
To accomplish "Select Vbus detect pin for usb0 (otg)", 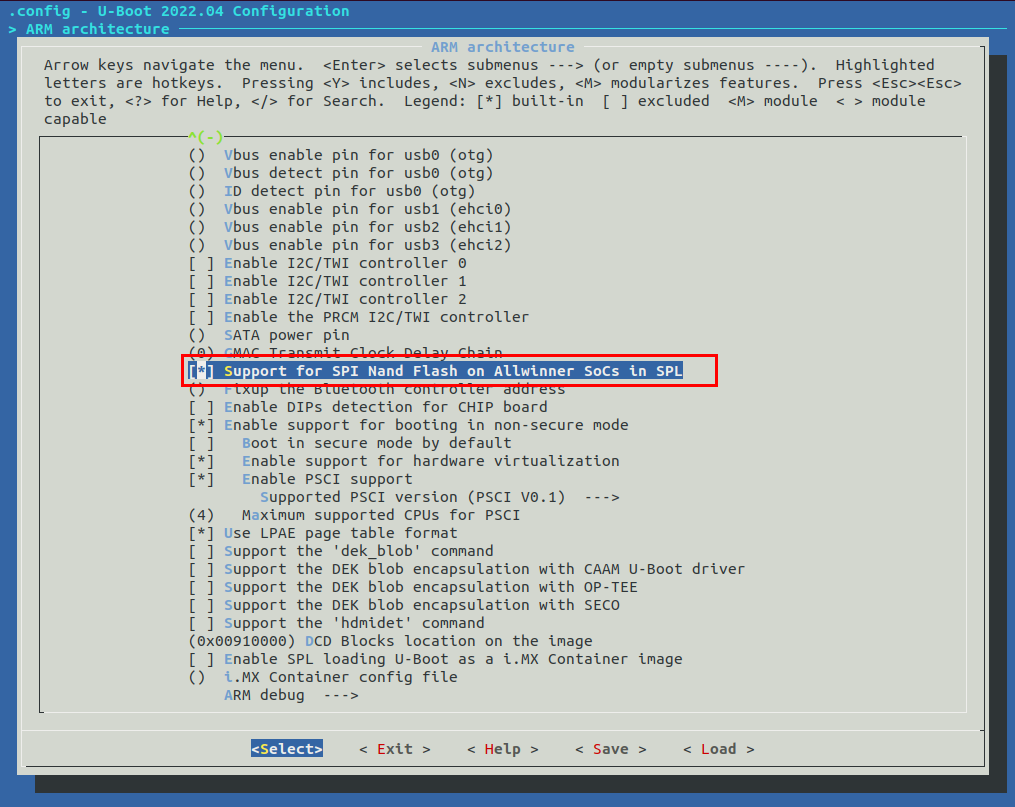I will point(341,173).
